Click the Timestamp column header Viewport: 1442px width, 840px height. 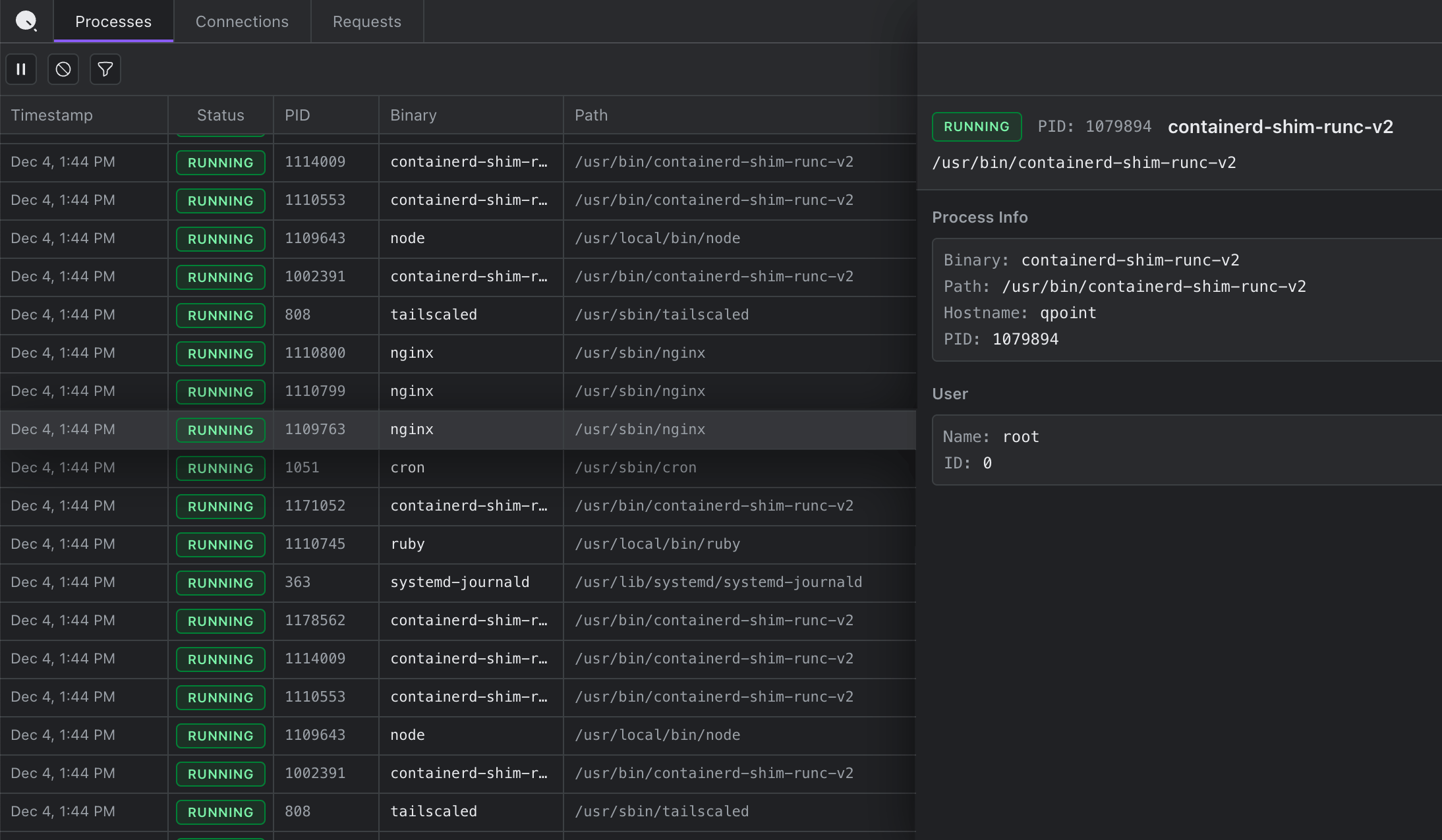[x=52, y=115]
